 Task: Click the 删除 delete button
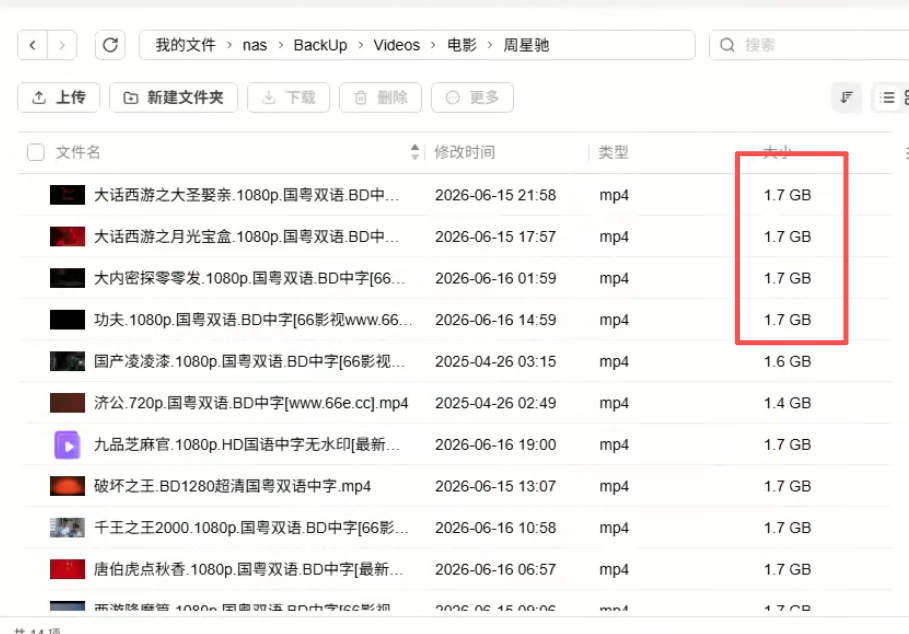coord(380,97)
